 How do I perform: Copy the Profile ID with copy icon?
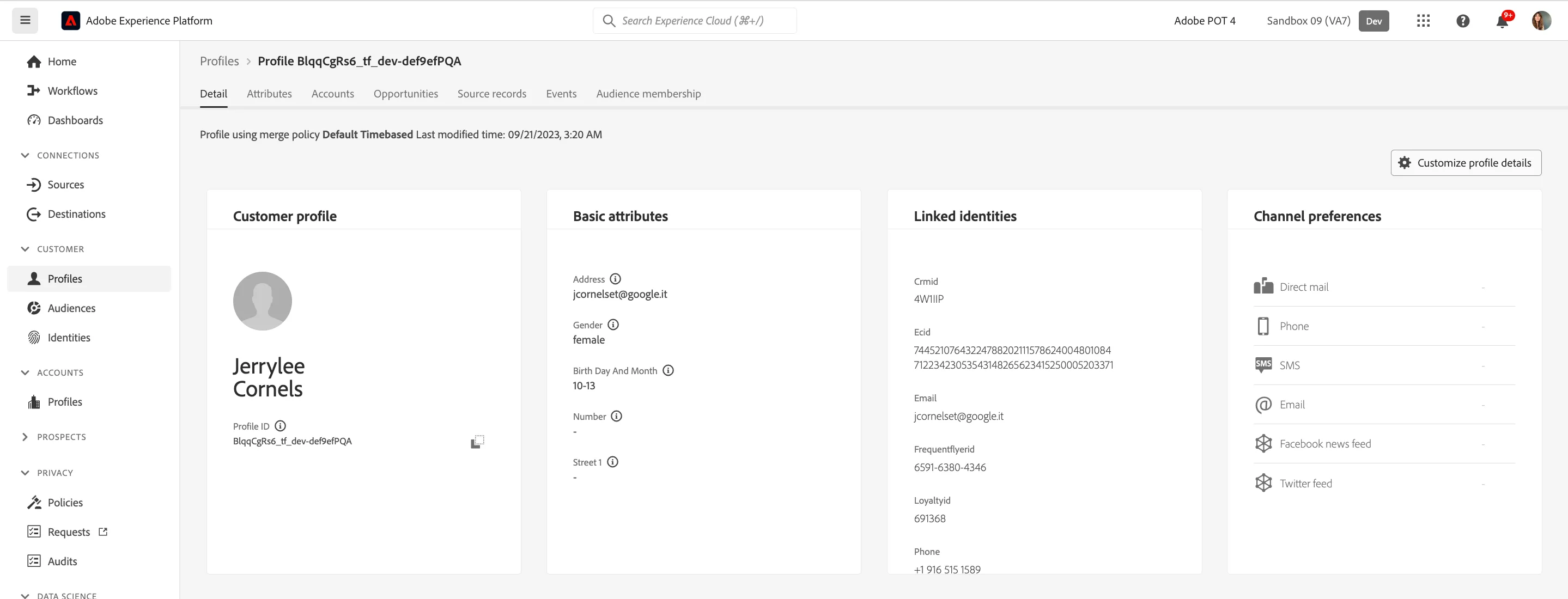tap(477, 442)
